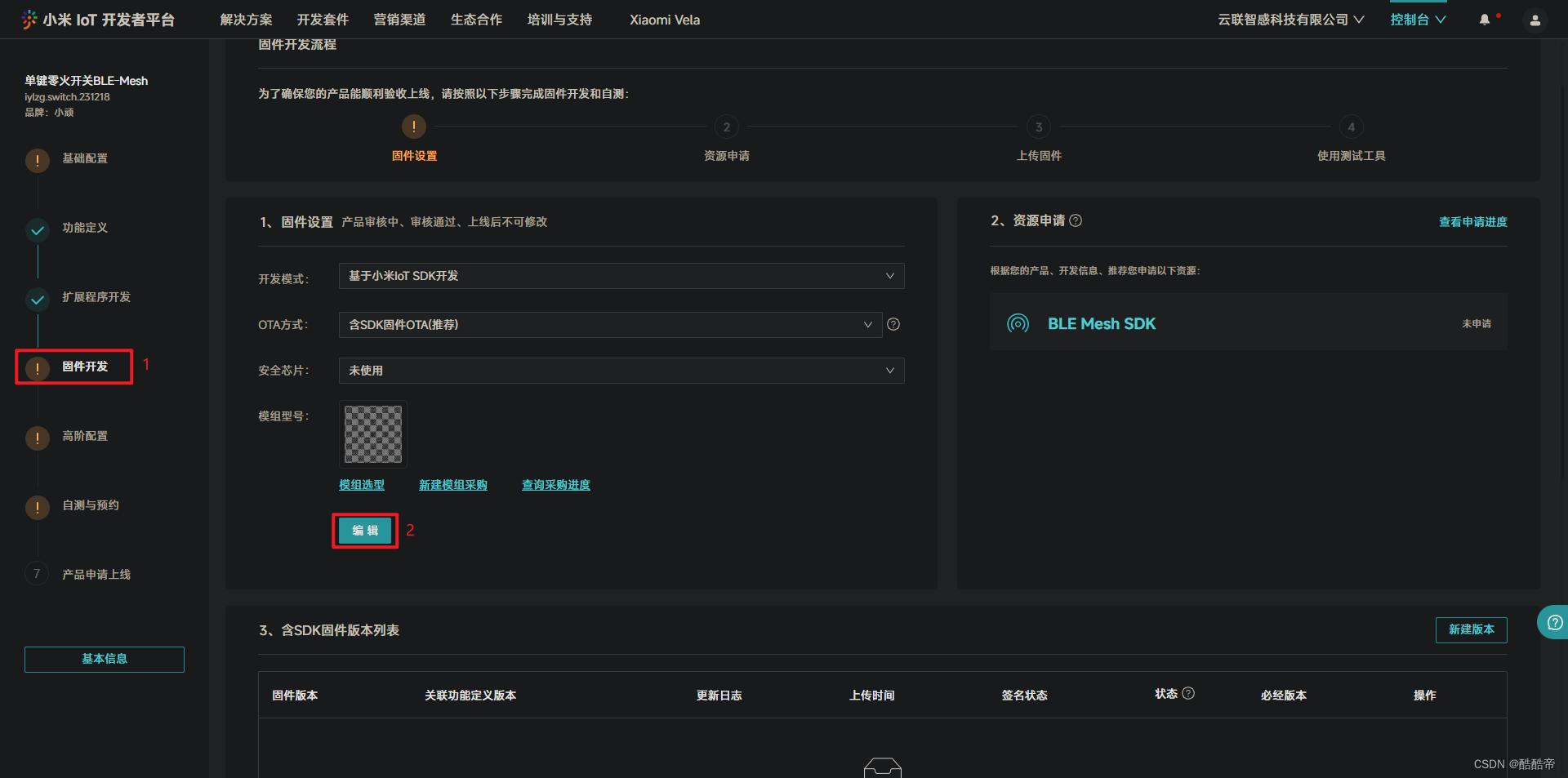Click the 基础配置 warning step icon
Image resolution: width=1568 pixels, height=778 pixels.
(38, 160)
